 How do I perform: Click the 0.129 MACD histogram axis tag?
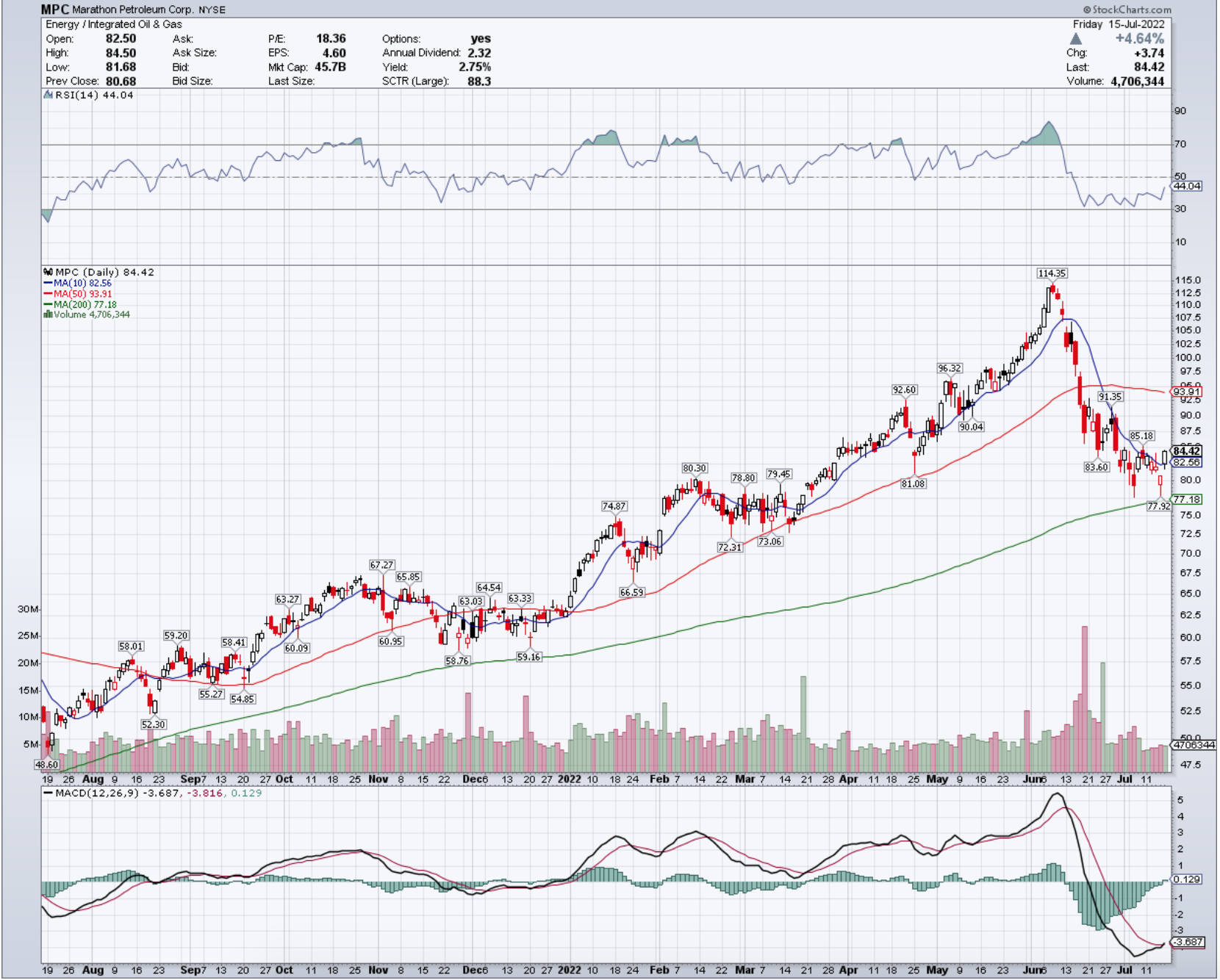point(1187,879)
